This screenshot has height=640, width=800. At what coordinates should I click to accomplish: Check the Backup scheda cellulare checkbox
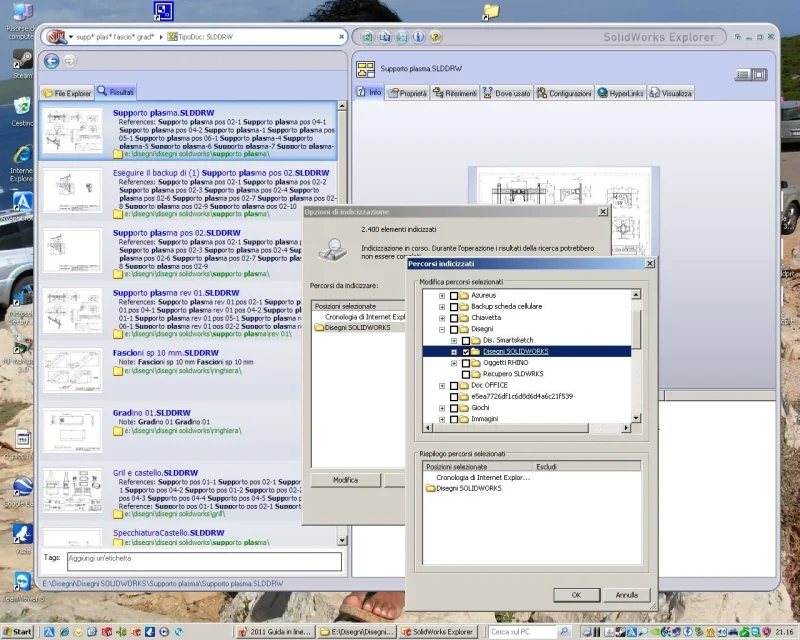click(x=454, y=307)
